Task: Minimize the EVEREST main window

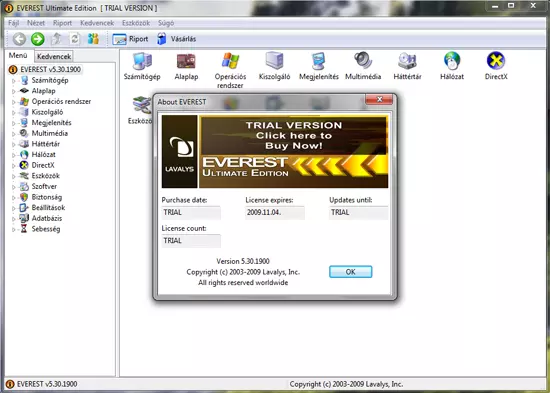Action: (x=495, y=6)
